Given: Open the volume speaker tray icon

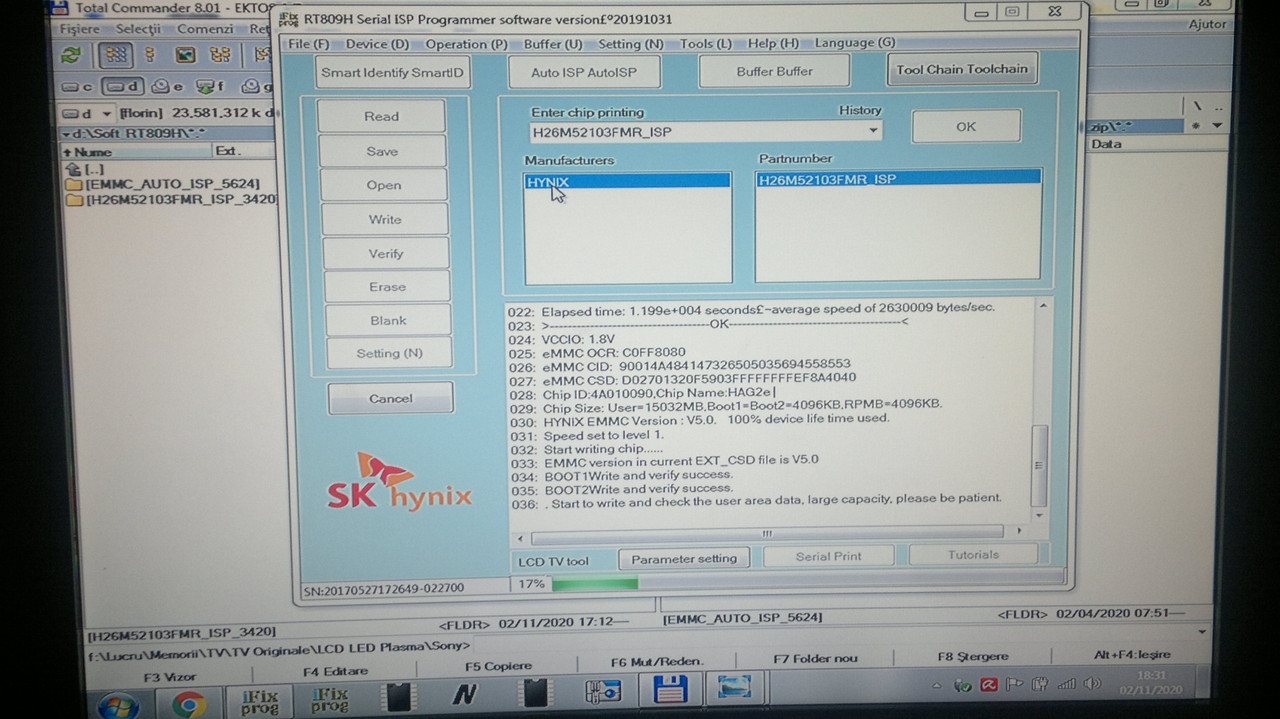Looking at the screenshot, I should coord(1091,683).
